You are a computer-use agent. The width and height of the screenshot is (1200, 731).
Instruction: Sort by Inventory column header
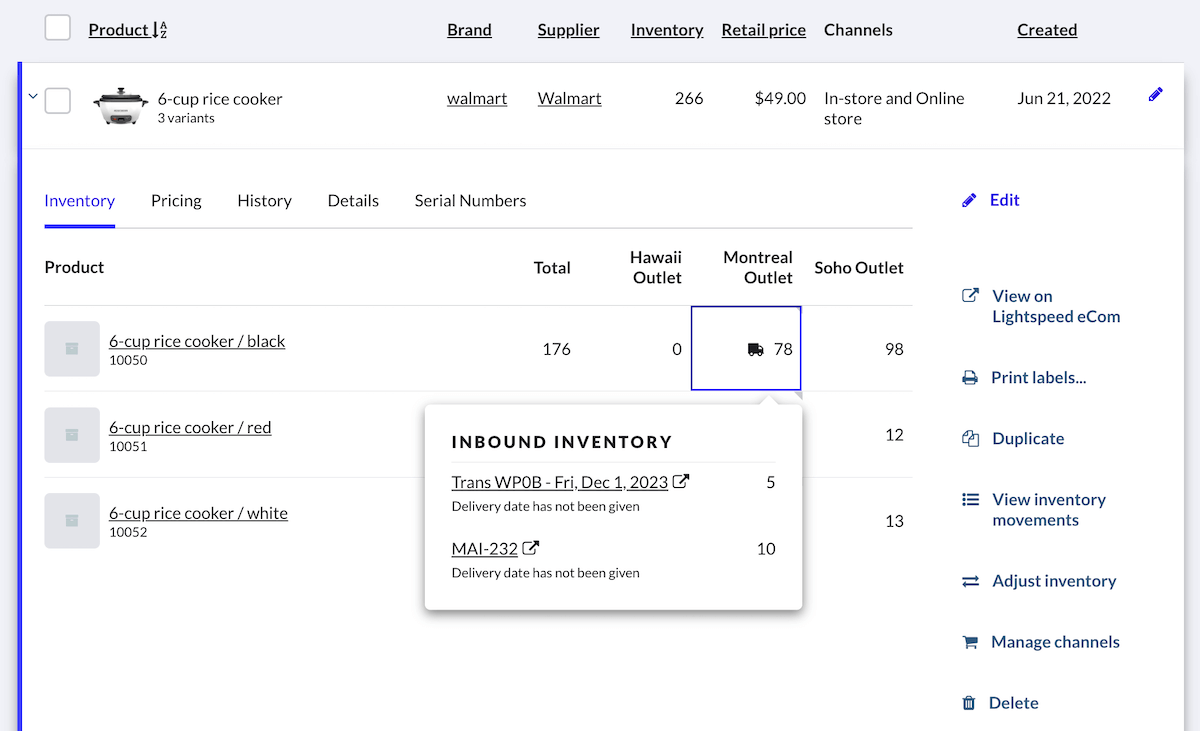coord(667,30)
